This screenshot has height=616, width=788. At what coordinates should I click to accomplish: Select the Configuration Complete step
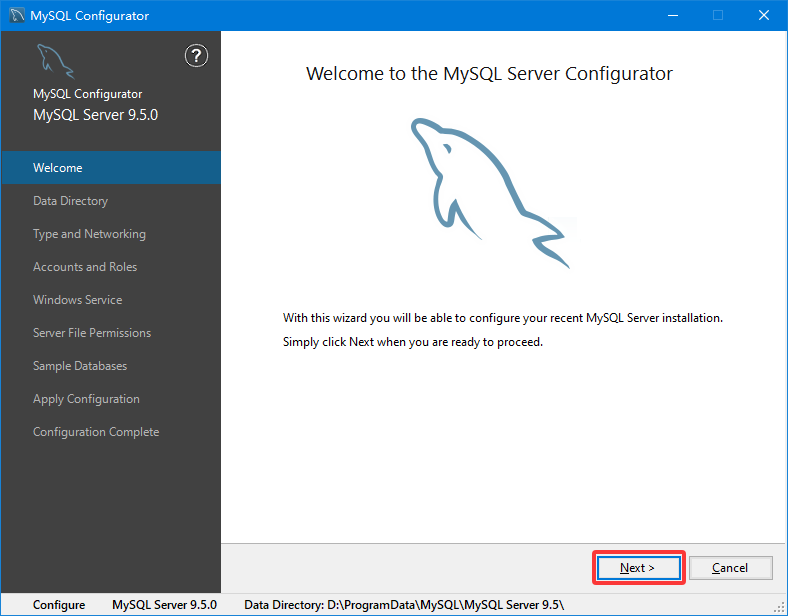coord(111,432)
